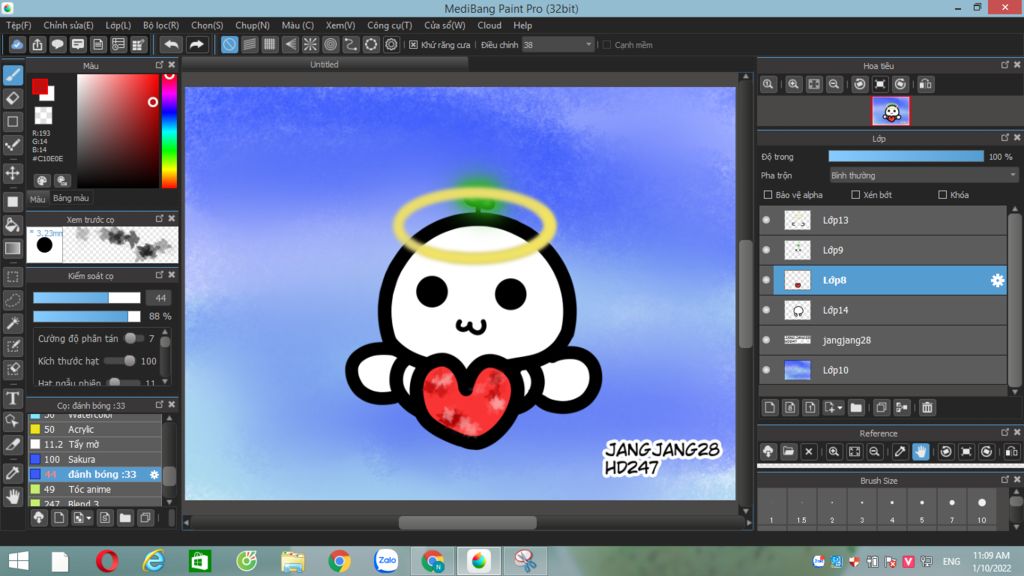
Task: Select the Tóc anime brush
Action: (94, 490)
